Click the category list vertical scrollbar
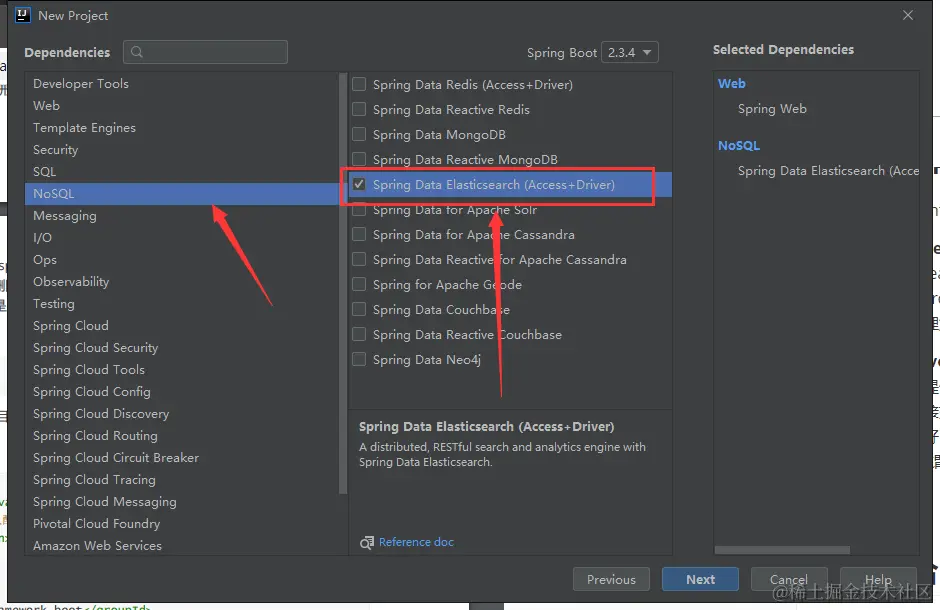Screen dimensions: 940x610 pos(343,283)
